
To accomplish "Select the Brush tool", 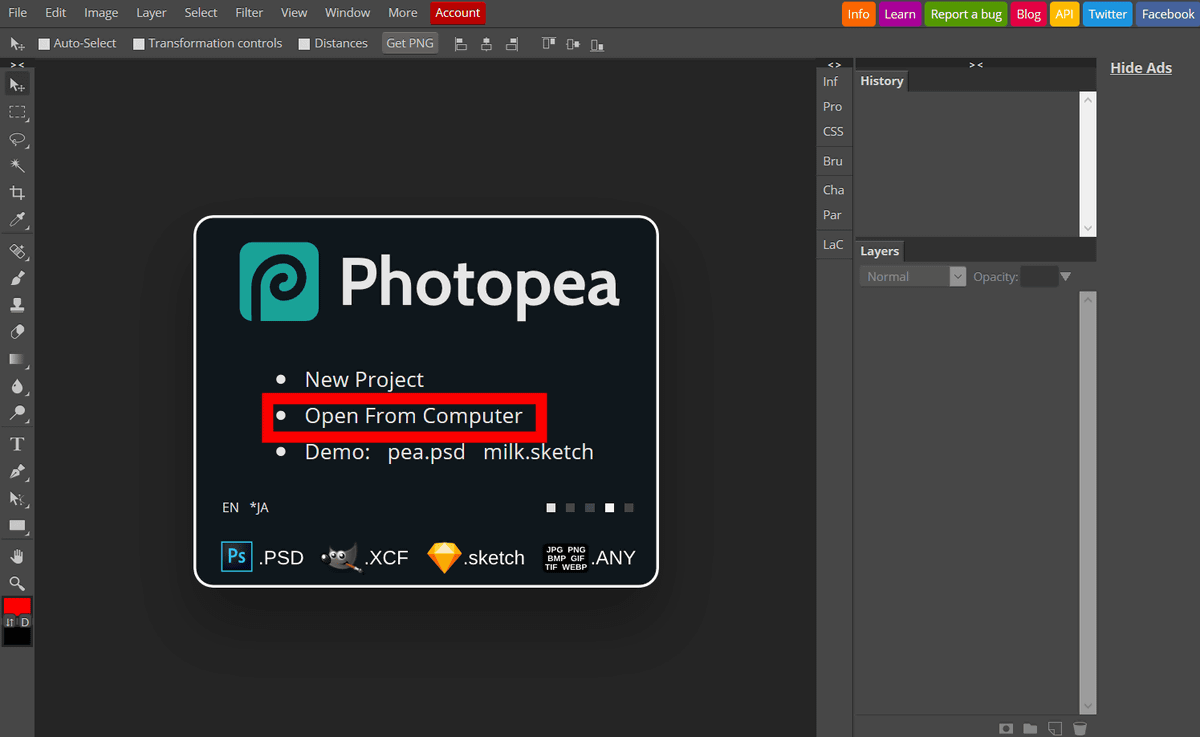I will [x=17, y=278].
